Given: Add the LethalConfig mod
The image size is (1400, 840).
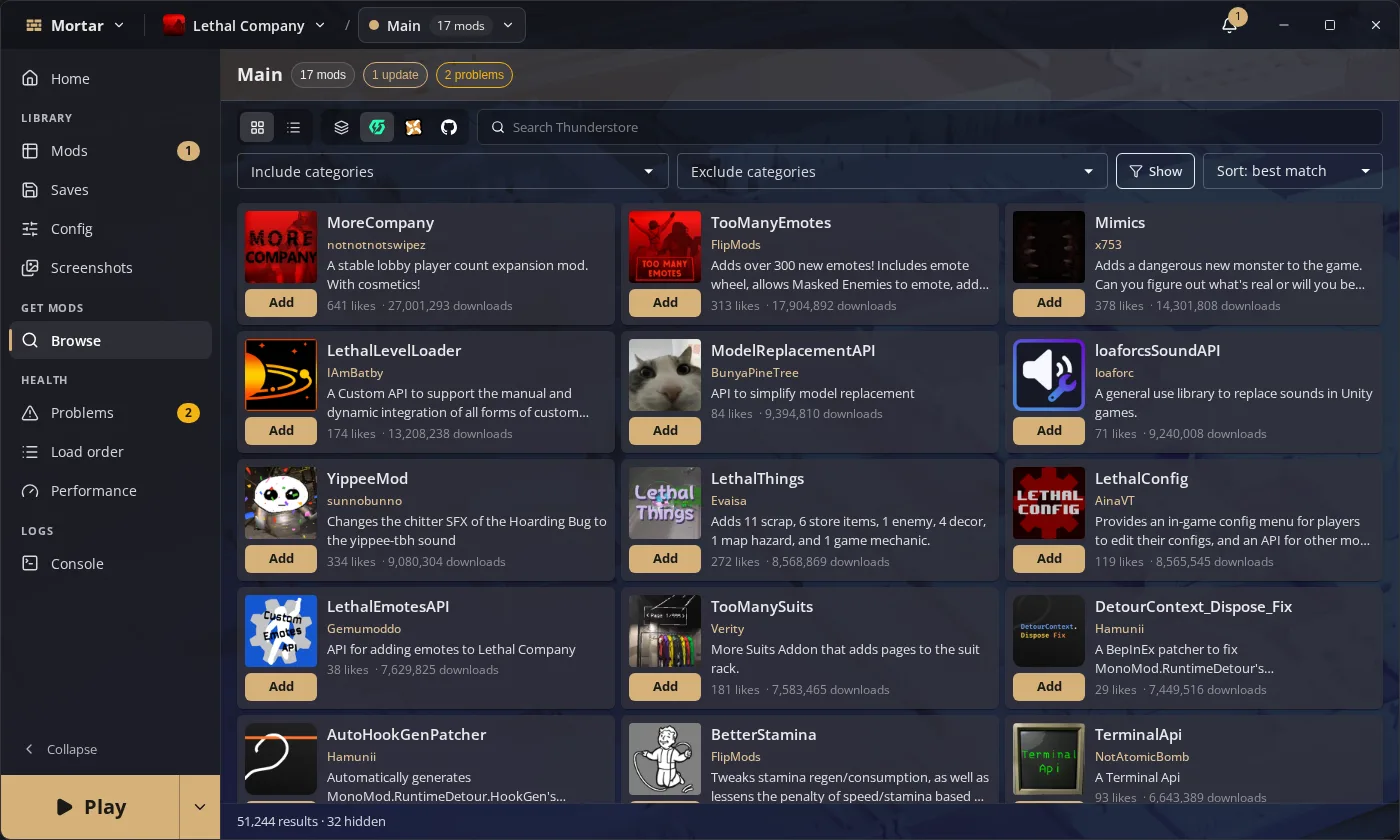Looking at the screenshot, I should click(1049, 558).
